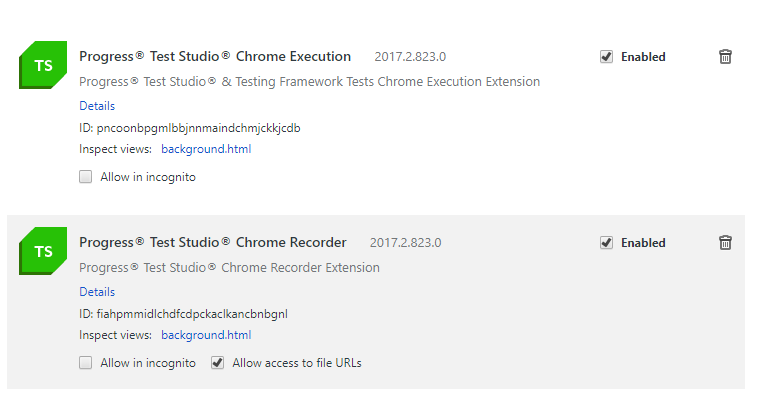Click the Chrome Execution extension TS icon
The height and width of the screenshot is (403, 757).
43,64
